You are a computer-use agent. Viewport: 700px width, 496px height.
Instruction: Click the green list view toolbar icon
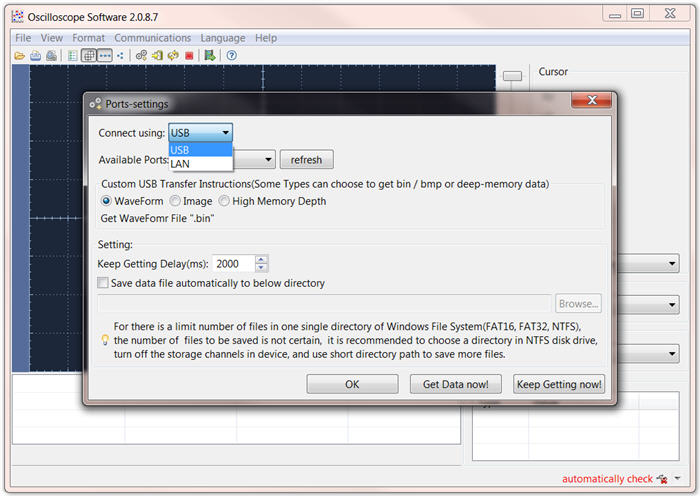coord(72,56)
